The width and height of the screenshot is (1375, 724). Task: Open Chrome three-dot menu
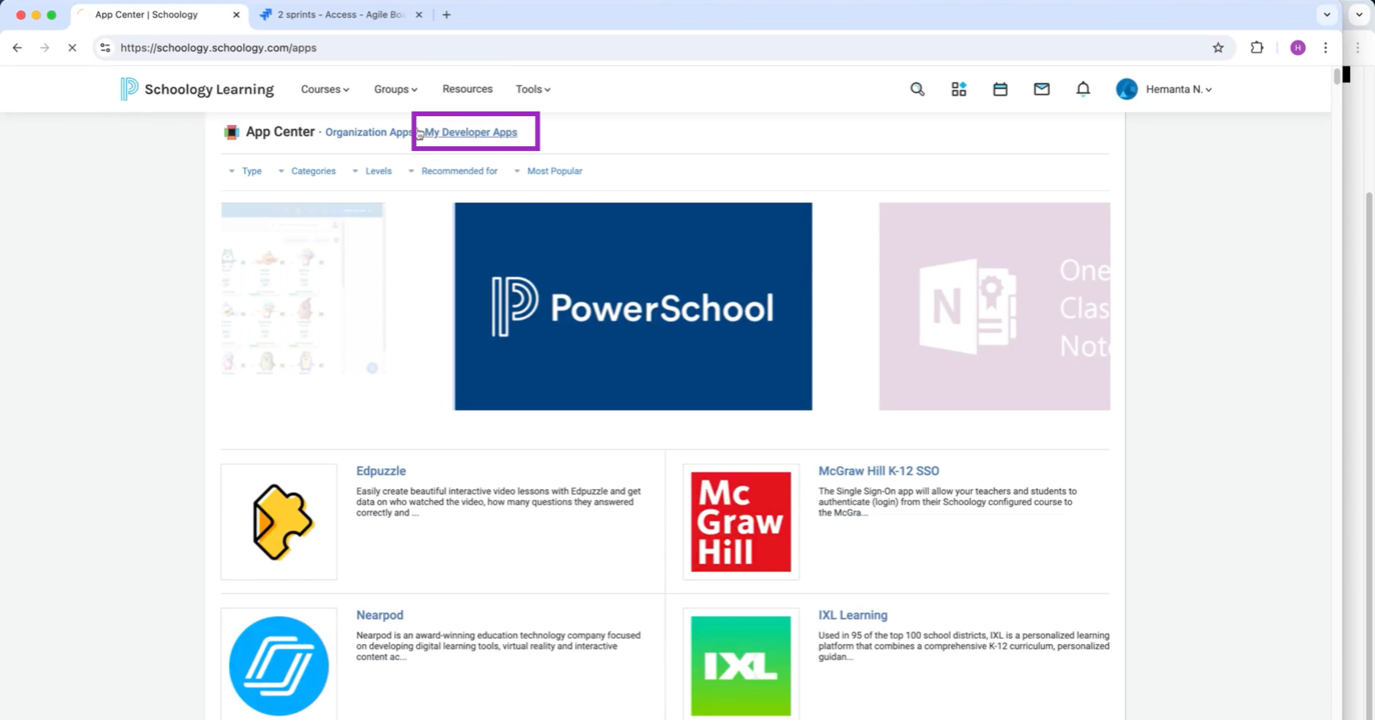coord(1326,47)
